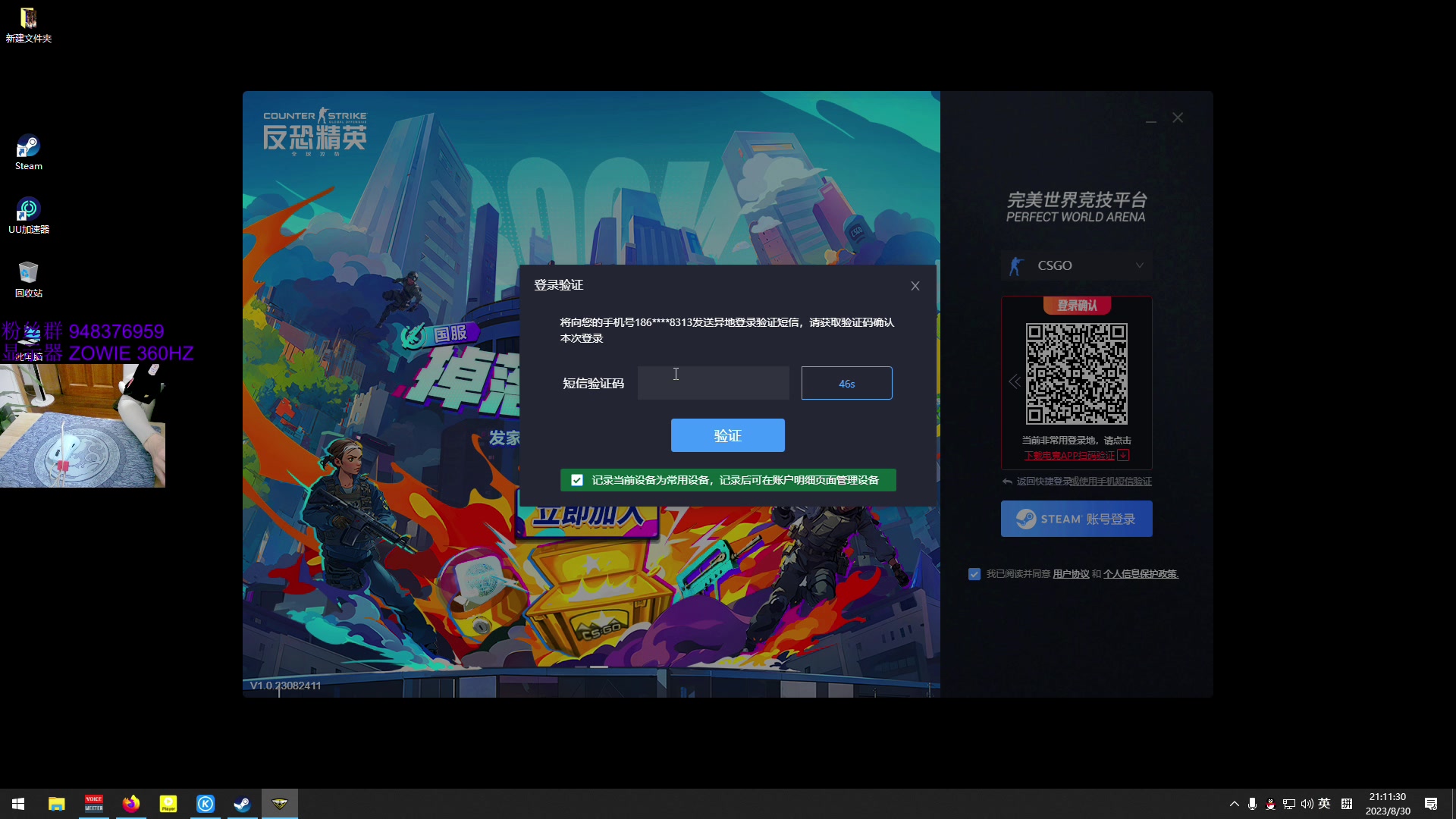
Task: Open the Windows notification center
Action: [x=1431, y=804]
